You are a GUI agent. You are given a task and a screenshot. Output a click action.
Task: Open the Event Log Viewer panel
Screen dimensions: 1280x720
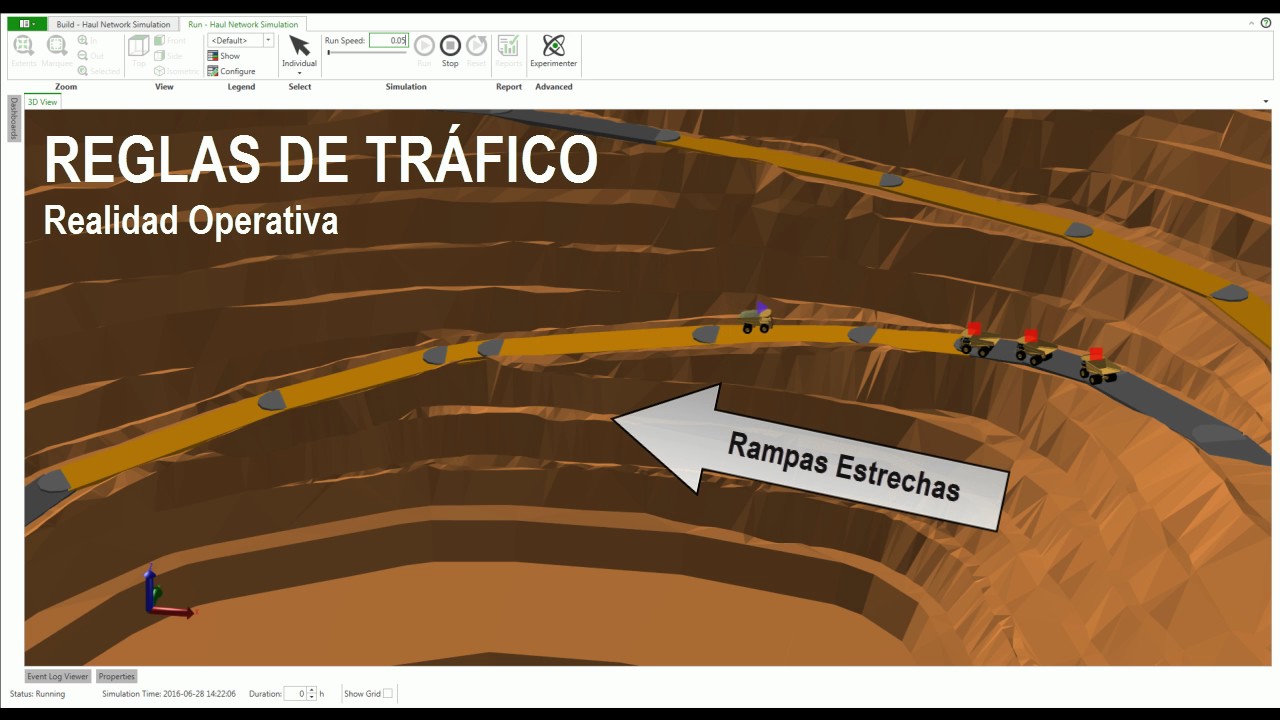pyautogui.click(x=58, y=677)
